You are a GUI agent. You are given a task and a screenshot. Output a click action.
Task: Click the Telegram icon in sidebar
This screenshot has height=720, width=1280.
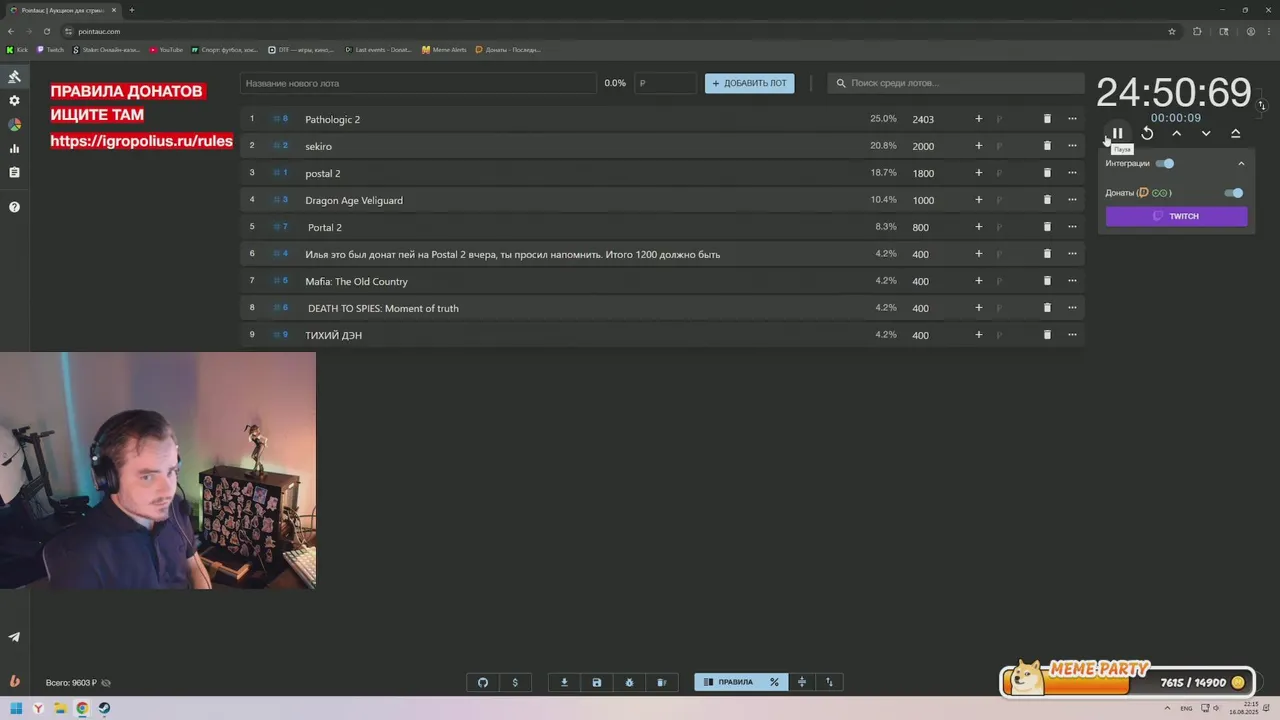(x=14, y=637)
